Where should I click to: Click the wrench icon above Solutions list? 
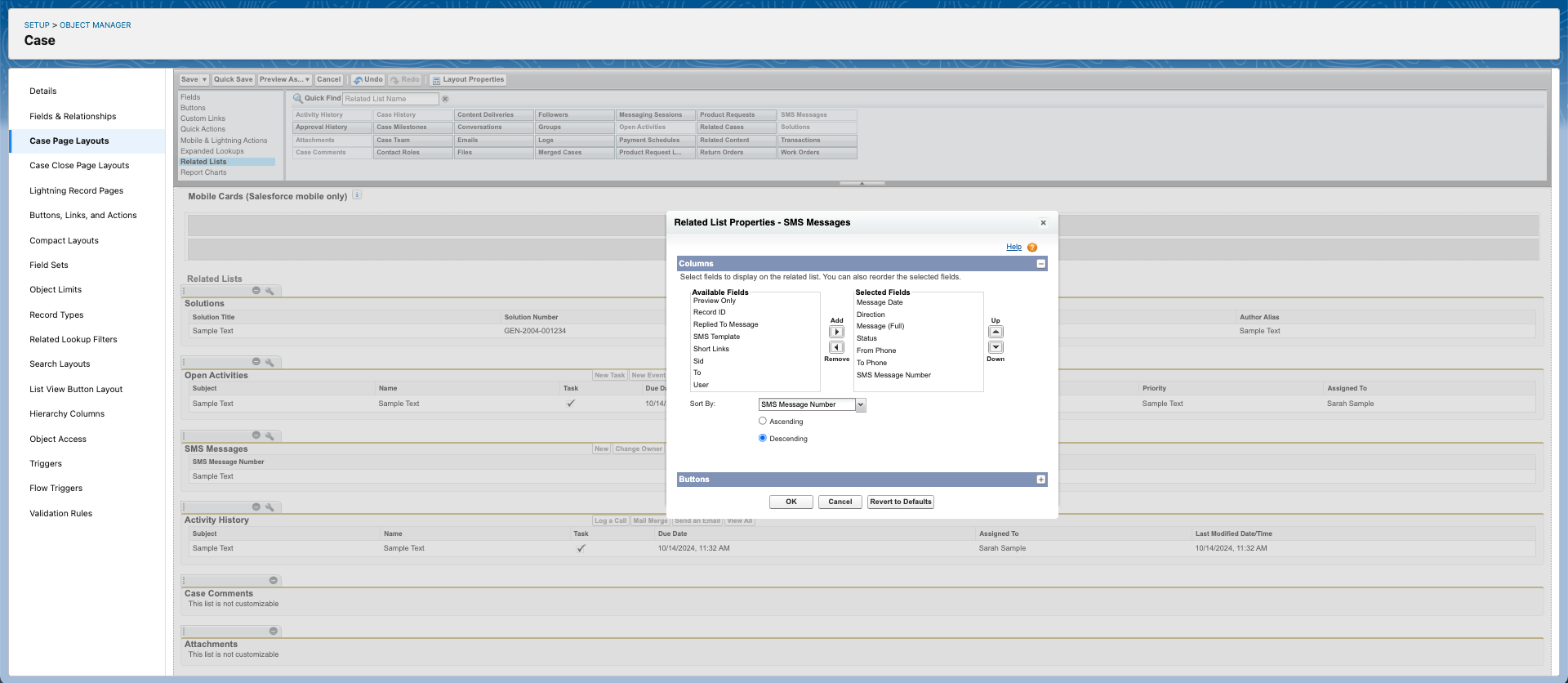[269, 291]
